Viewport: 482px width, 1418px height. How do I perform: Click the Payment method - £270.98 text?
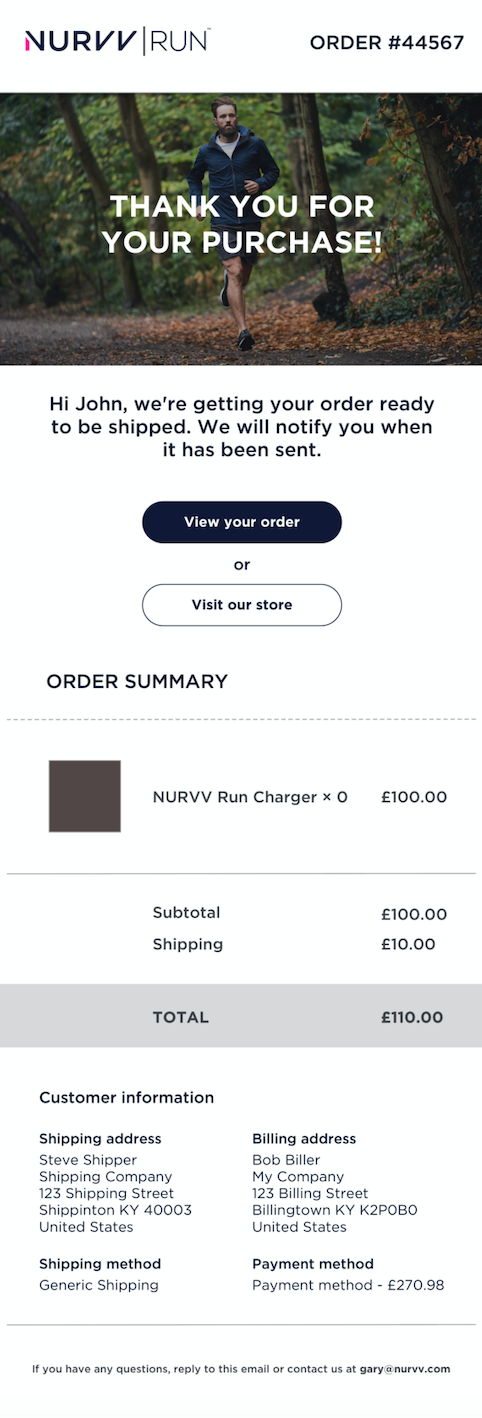pos(348,1285)
